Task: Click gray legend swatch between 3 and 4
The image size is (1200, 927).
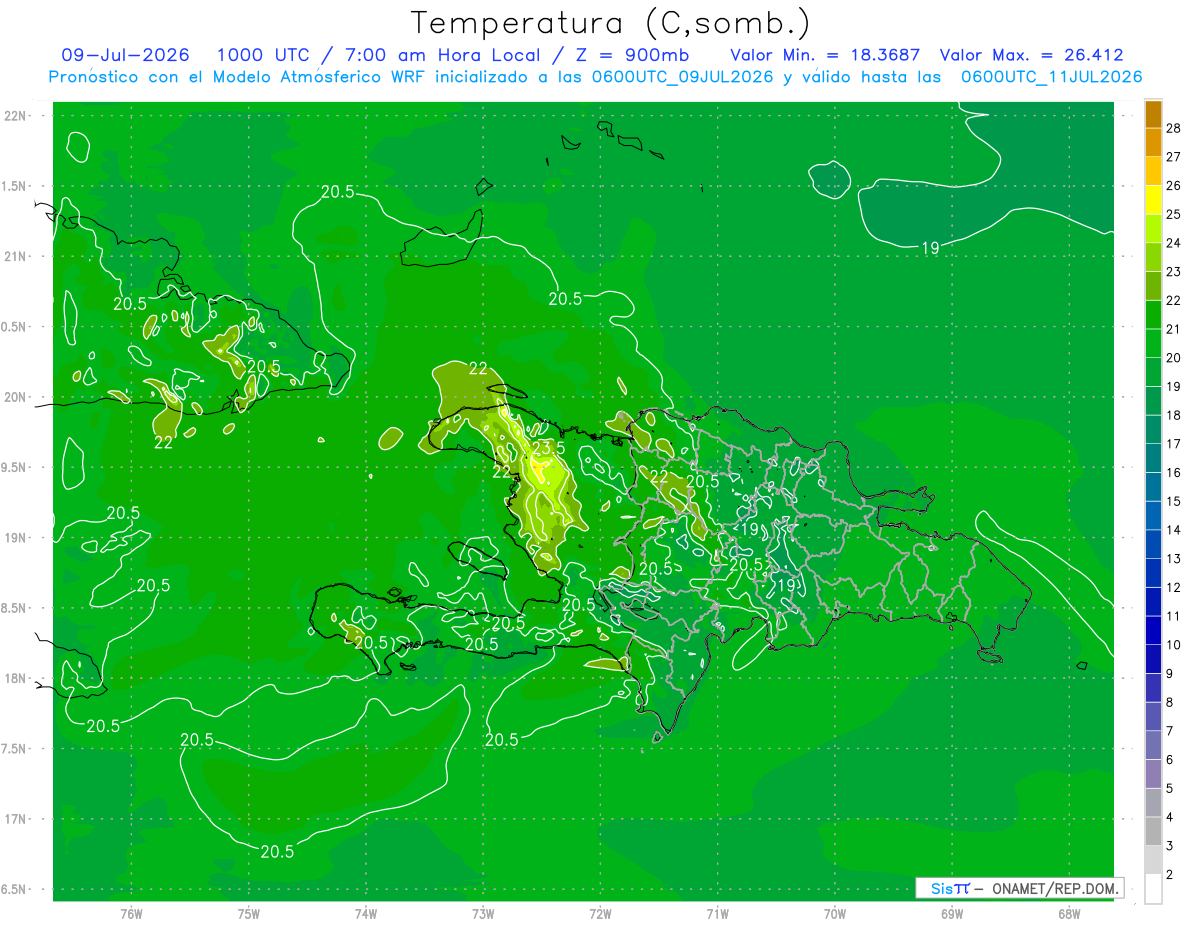Action: coord(1153,832)
